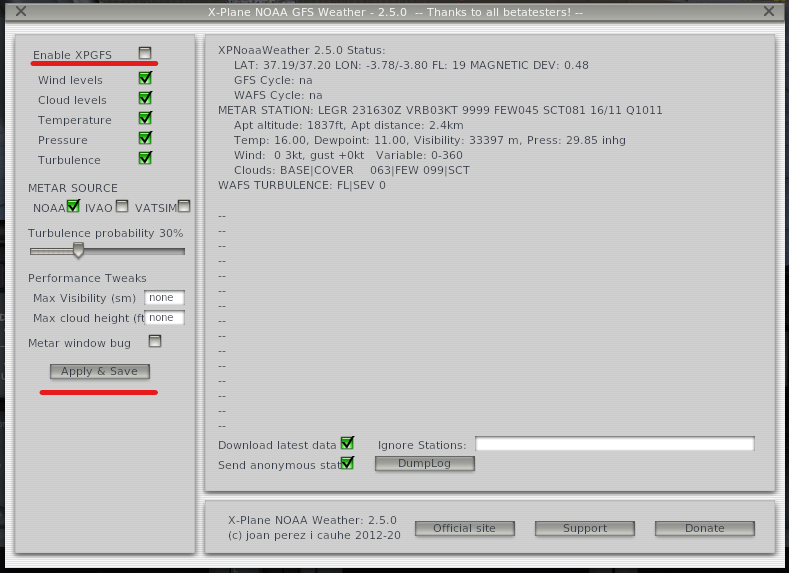Uncheck the Turbulence option
Viewport: 789px width, 573px height.
click(x=145, y=158)
